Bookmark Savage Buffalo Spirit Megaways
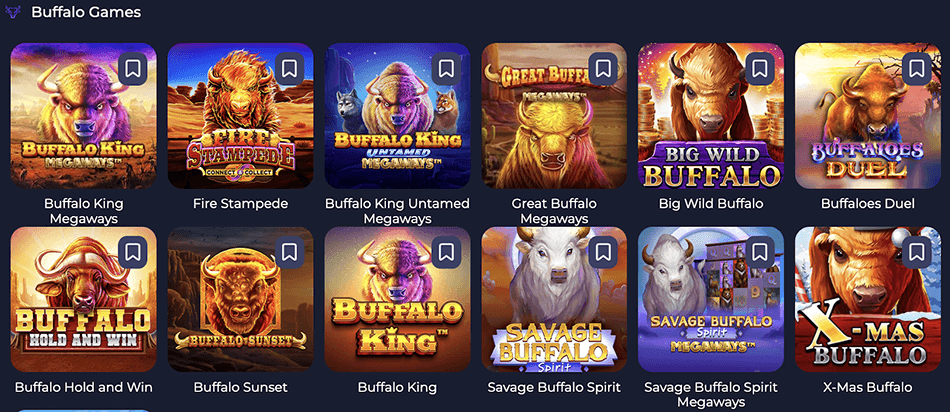Image resolution: width=950 pixels, height=412 pixels. tap(760, 252)
